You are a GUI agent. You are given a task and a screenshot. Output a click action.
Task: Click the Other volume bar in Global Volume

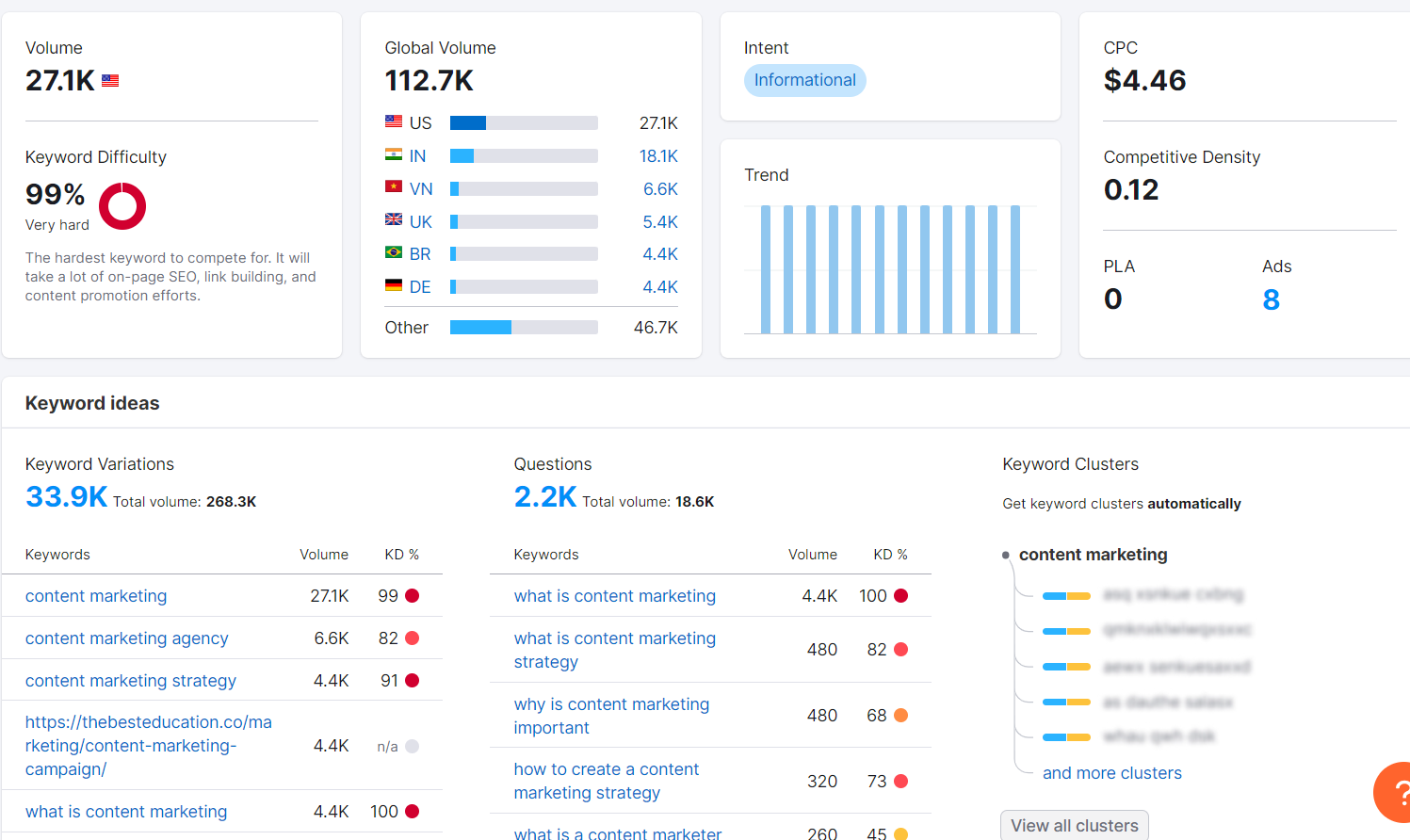point(524,327)
